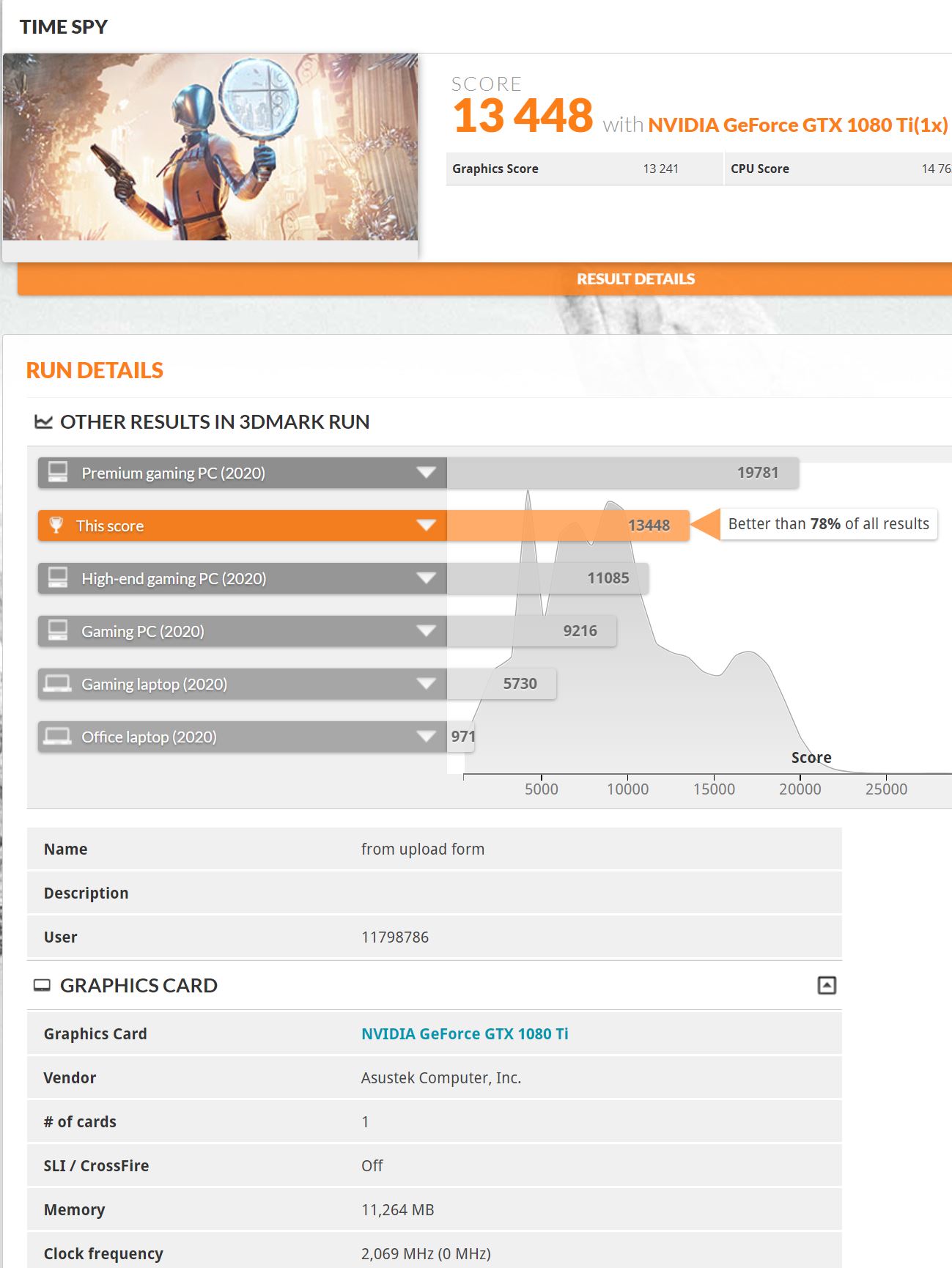Viewport: 952px width, 1268px height.
Task: Expand the Gaming PC (2020) dropdown arrow
Action: [x=426, y=631]
